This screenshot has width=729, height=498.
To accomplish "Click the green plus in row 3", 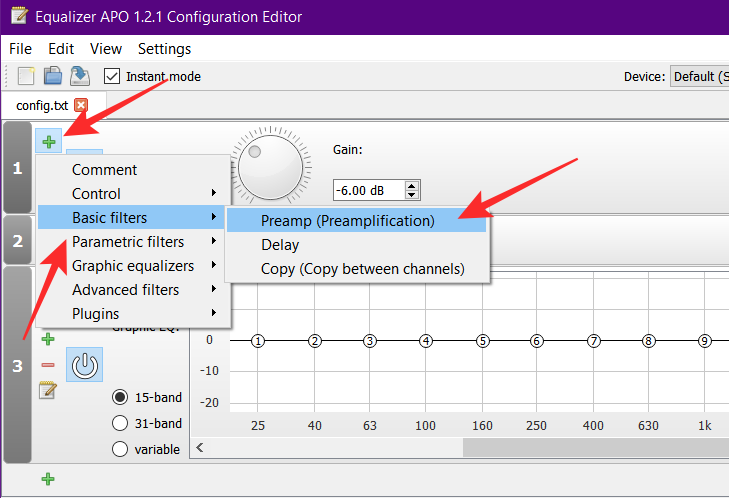I will 47,340.
